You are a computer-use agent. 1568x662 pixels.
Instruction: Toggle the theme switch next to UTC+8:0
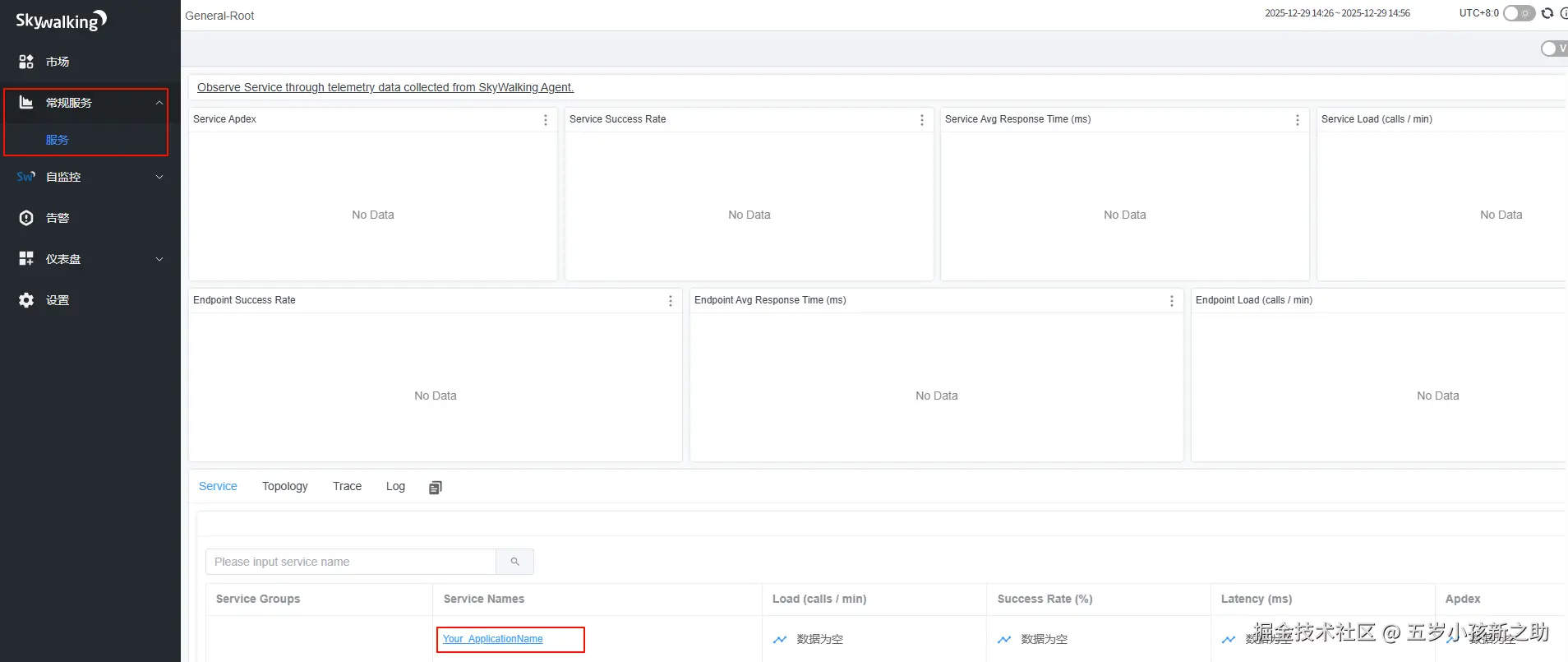[x=1519, y=13]
